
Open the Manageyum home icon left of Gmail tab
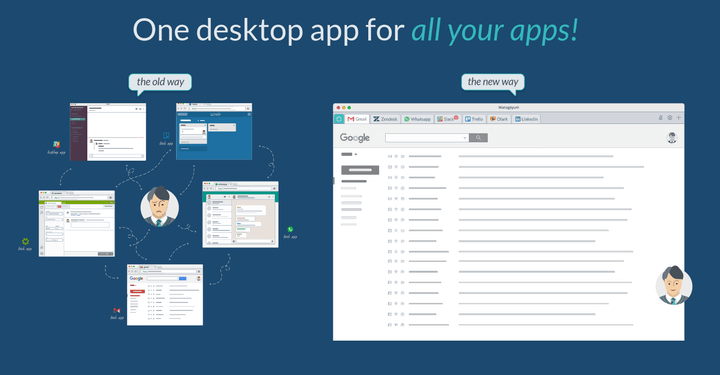338,119
